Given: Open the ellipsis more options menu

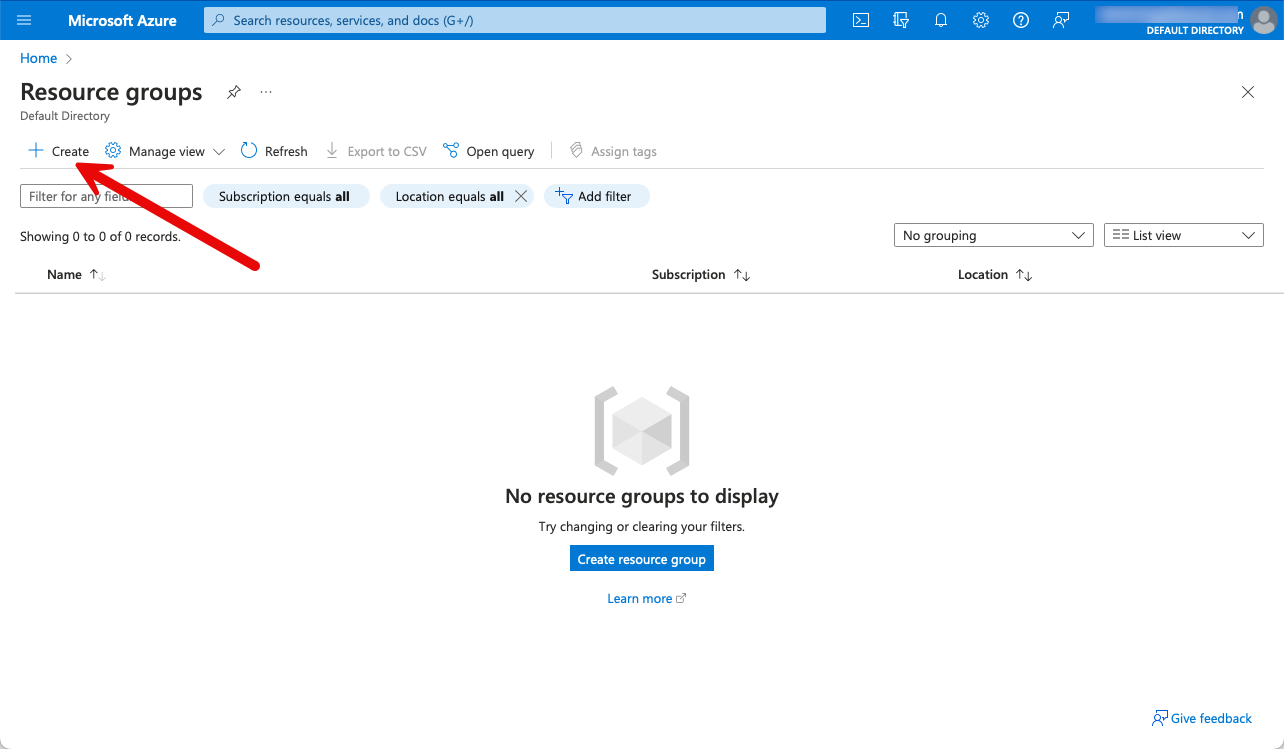Looking at the screenshot, I should coord(266,92).
